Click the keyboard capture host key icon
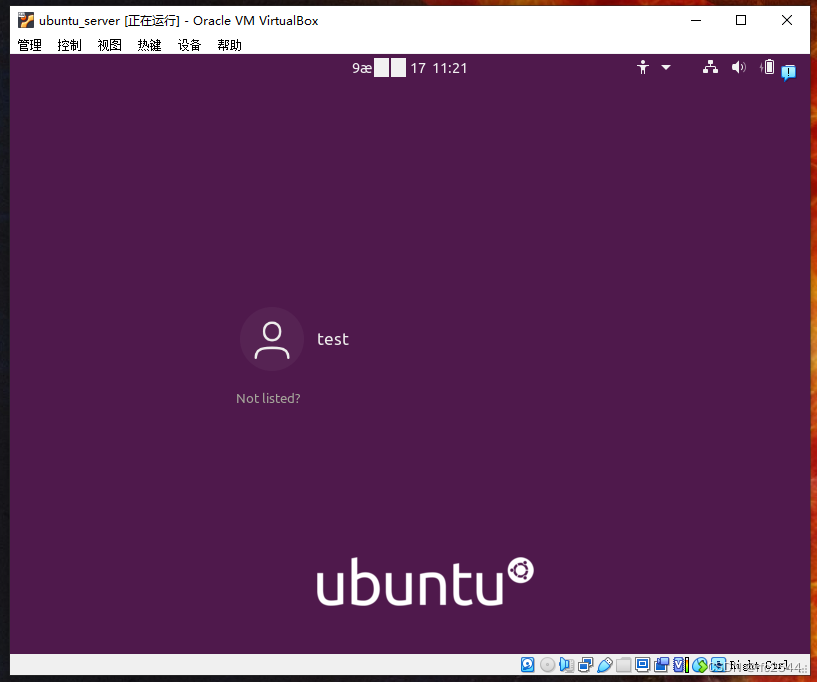817x682 pixels. (x=718, y=664)
